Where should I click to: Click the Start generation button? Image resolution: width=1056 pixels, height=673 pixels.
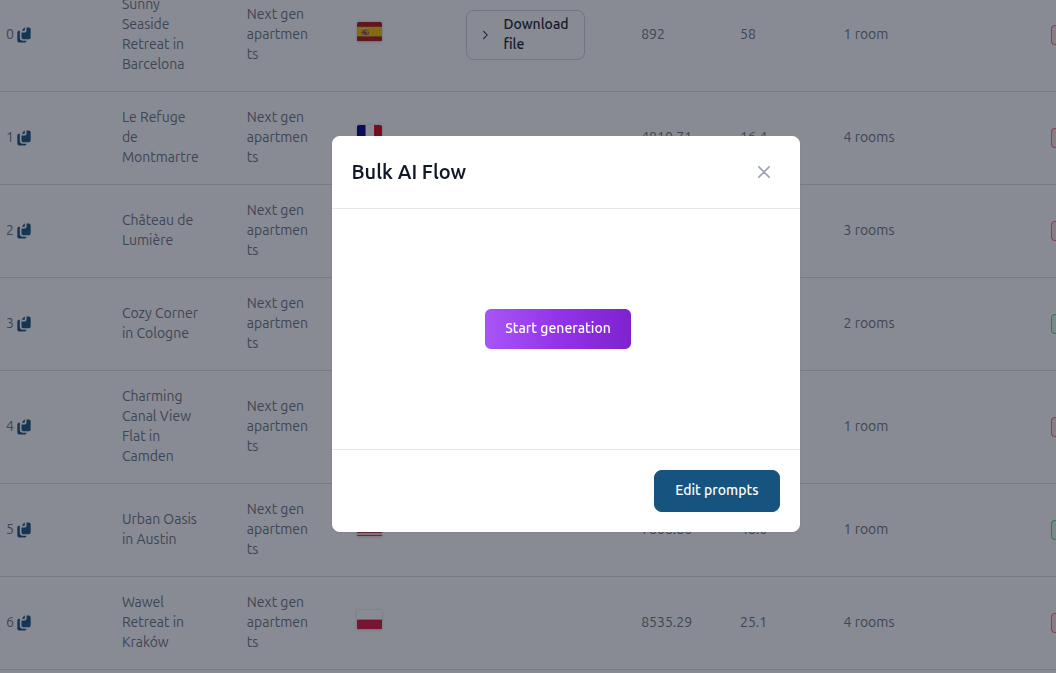(557, 329)
